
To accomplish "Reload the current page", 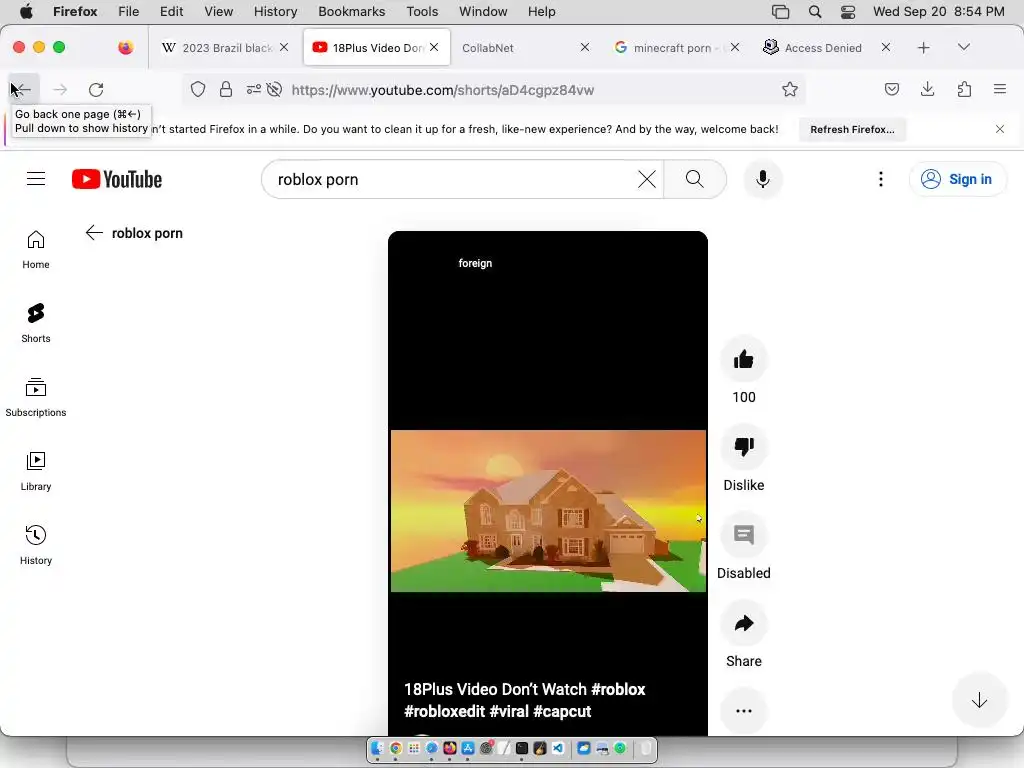I will click(x=96, y=89).
